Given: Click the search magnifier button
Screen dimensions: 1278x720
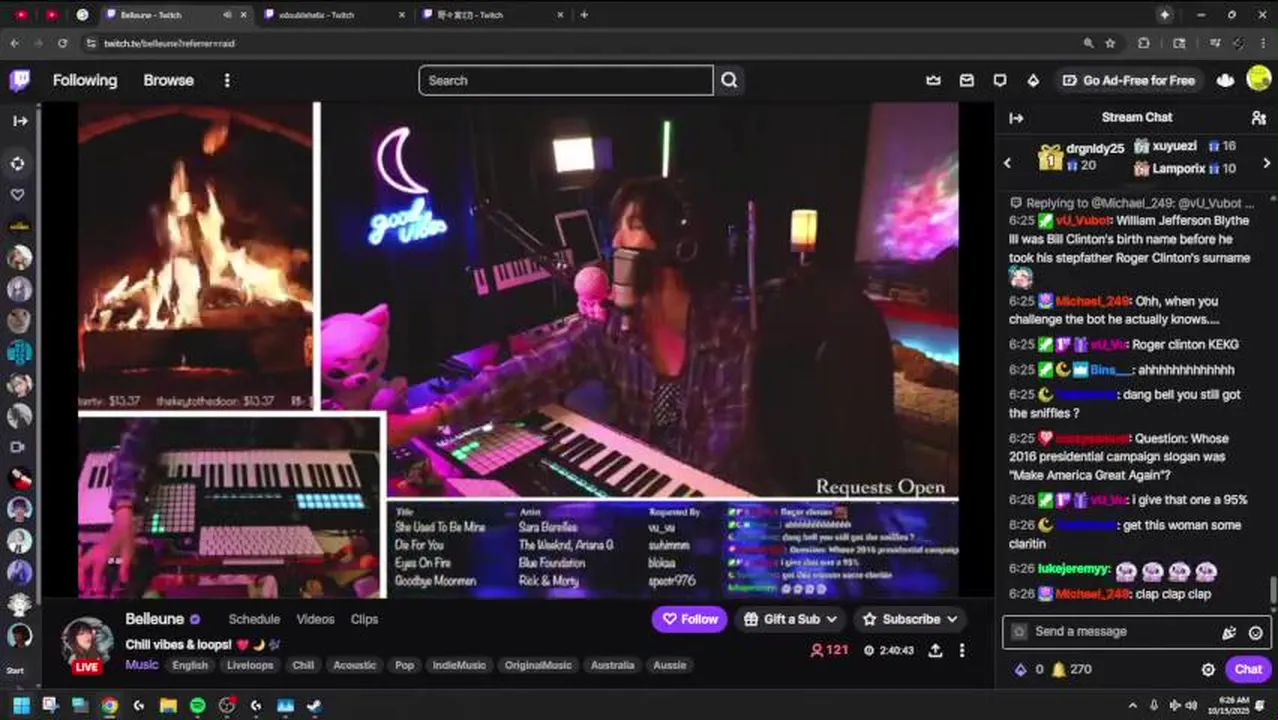Looking at the screenshot, I should pos(729,80).
